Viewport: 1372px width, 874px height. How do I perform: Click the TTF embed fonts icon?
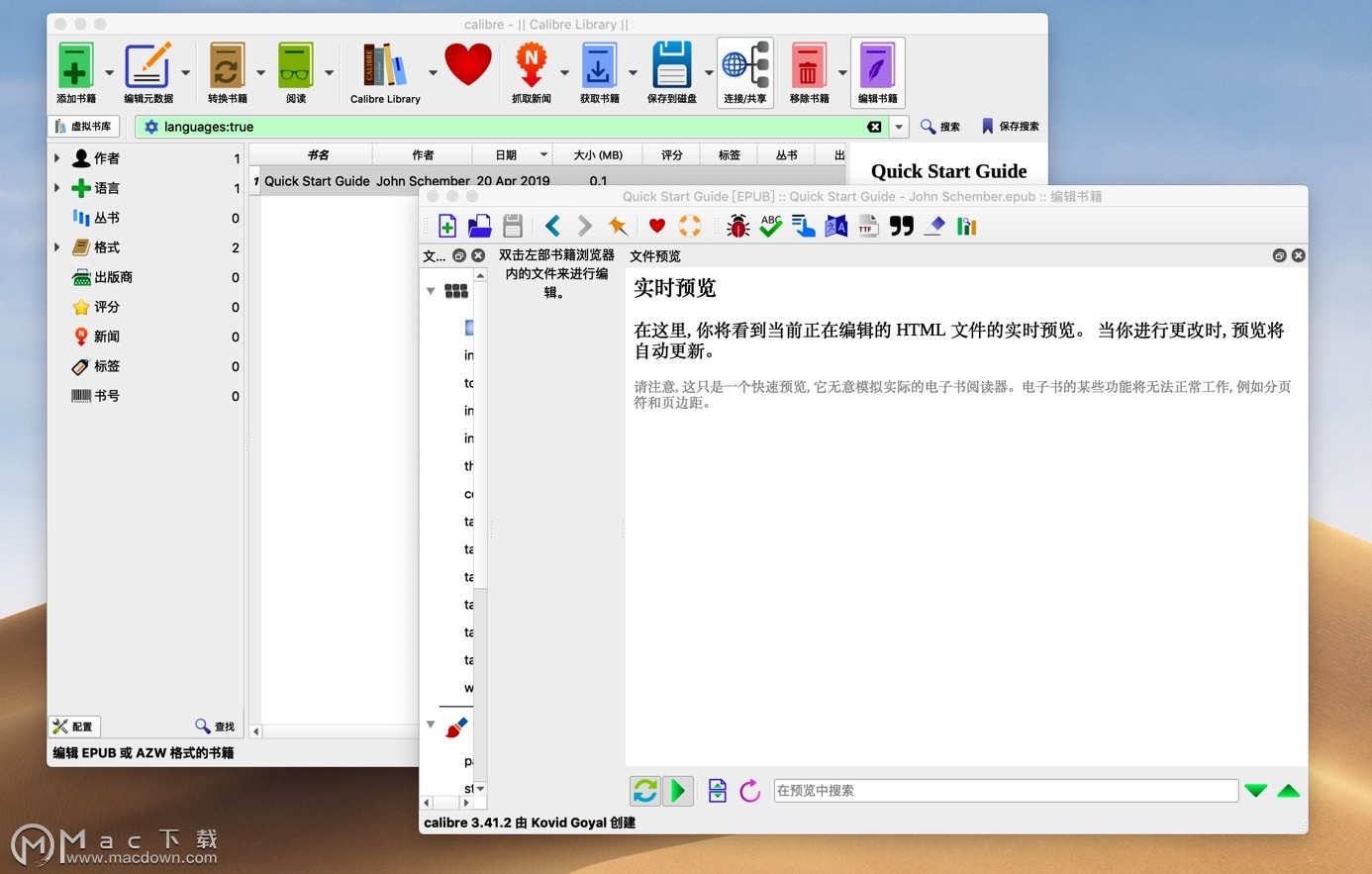point(868,227)
